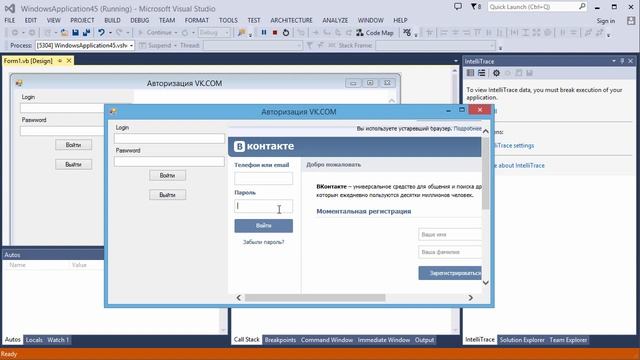The width and height of the screenshot is (640, 360).
Task: Open the IntelliTrace window position dropdown
Action: [613, 61]
